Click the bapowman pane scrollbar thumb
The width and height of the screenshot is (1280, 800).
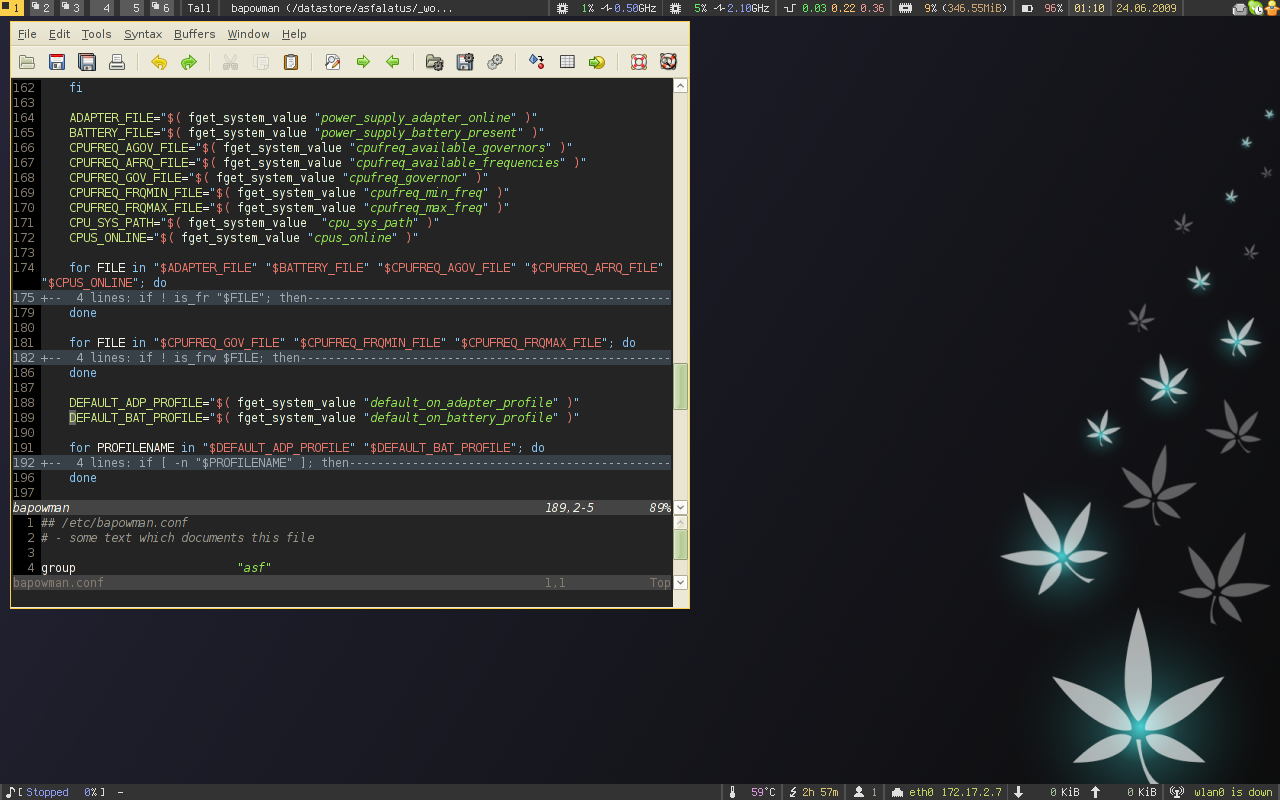(x=681, y=386)
